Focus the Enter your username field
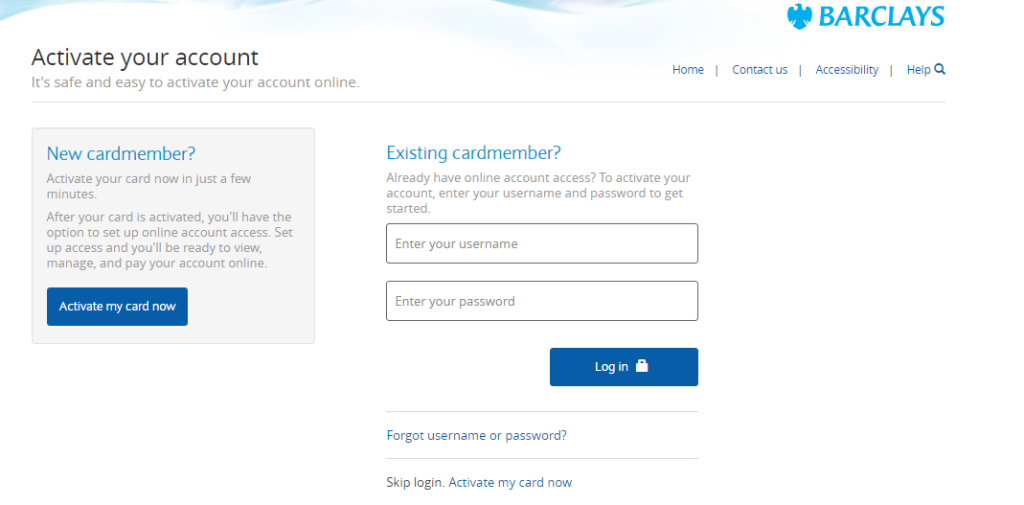1024x505 pixels. pos(541,244)
